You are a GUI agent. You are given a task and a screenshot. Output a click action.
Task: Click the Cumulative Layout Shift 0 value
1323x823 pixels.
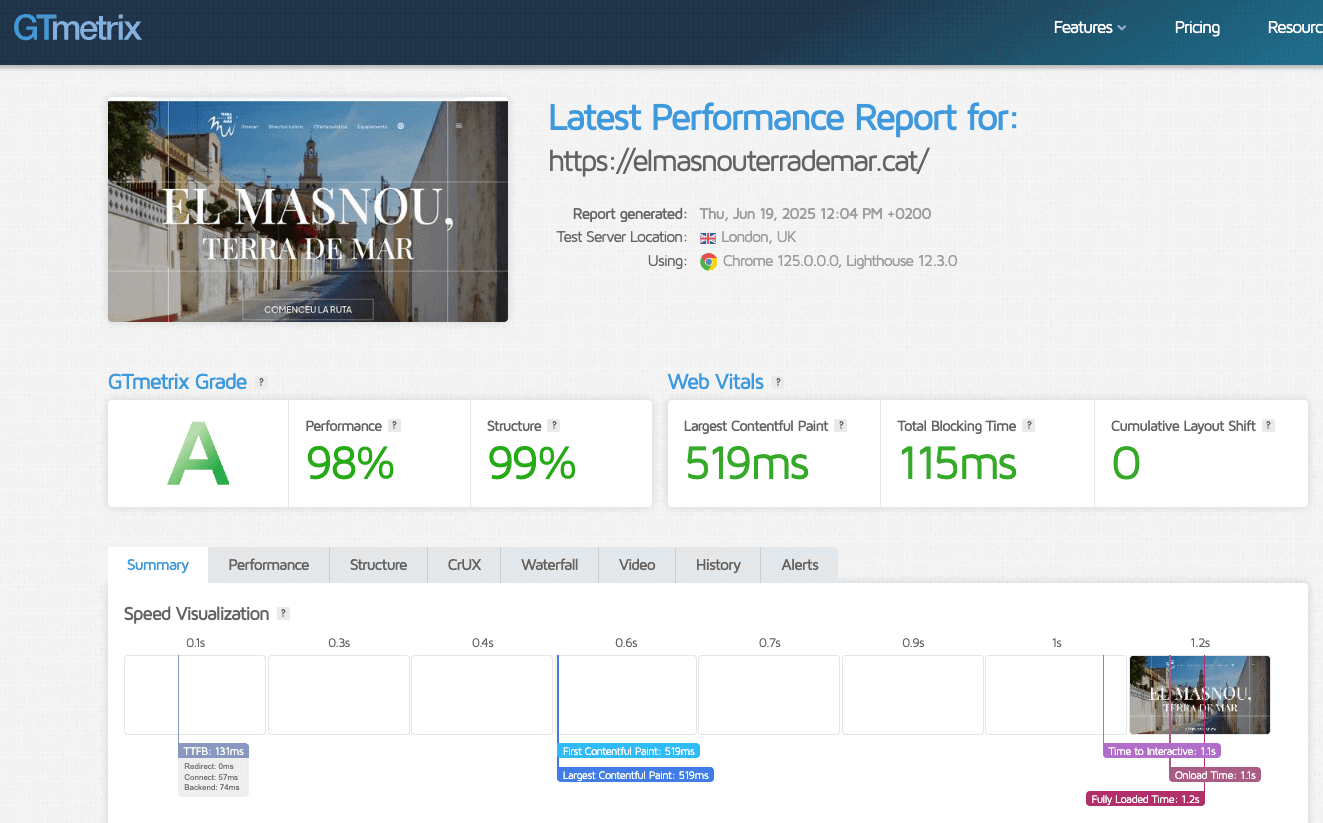click(1126, 464)
